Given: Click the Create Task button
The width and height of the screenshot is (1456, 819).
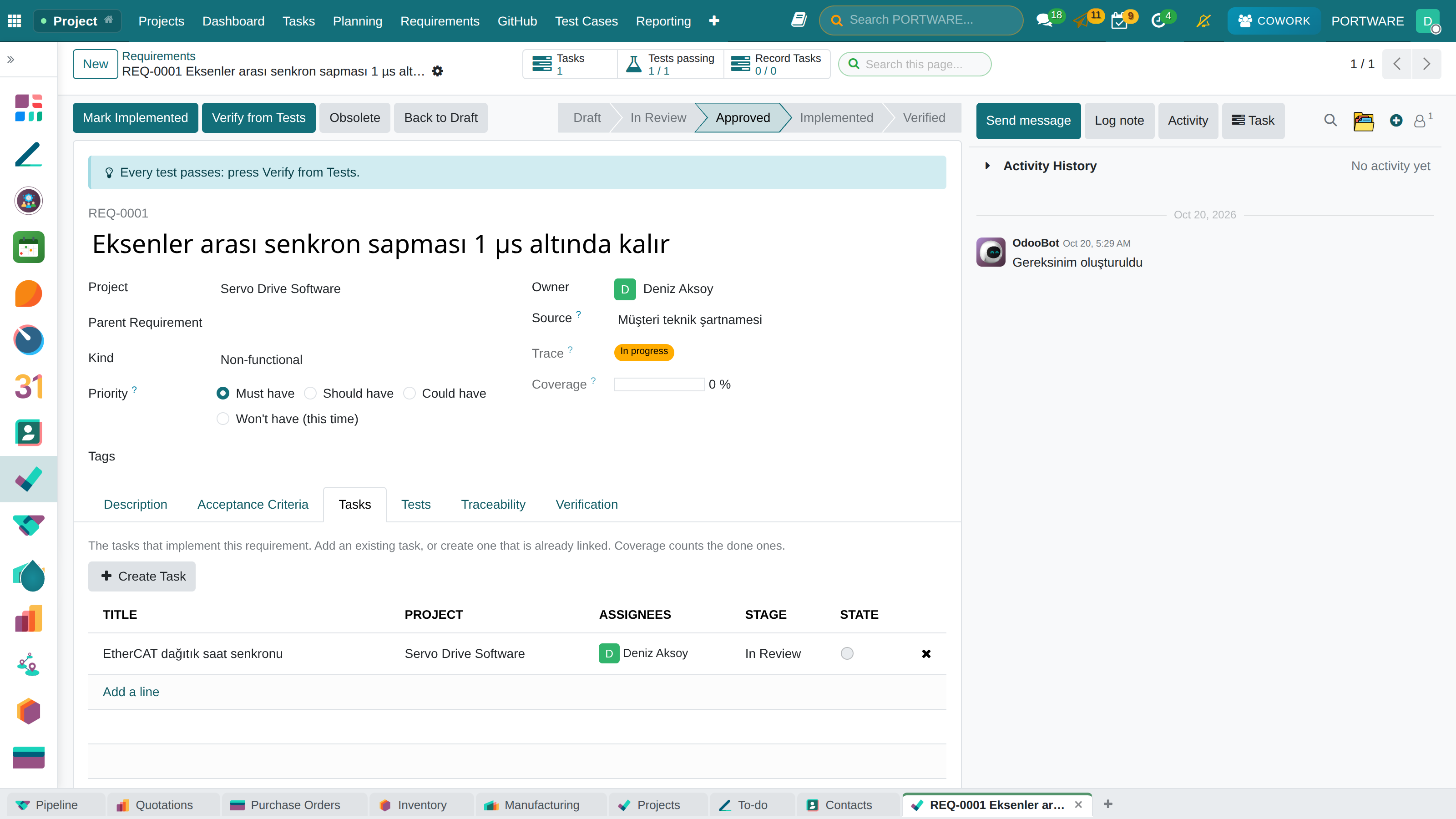Looking at the screenshot, I should 142,576.
